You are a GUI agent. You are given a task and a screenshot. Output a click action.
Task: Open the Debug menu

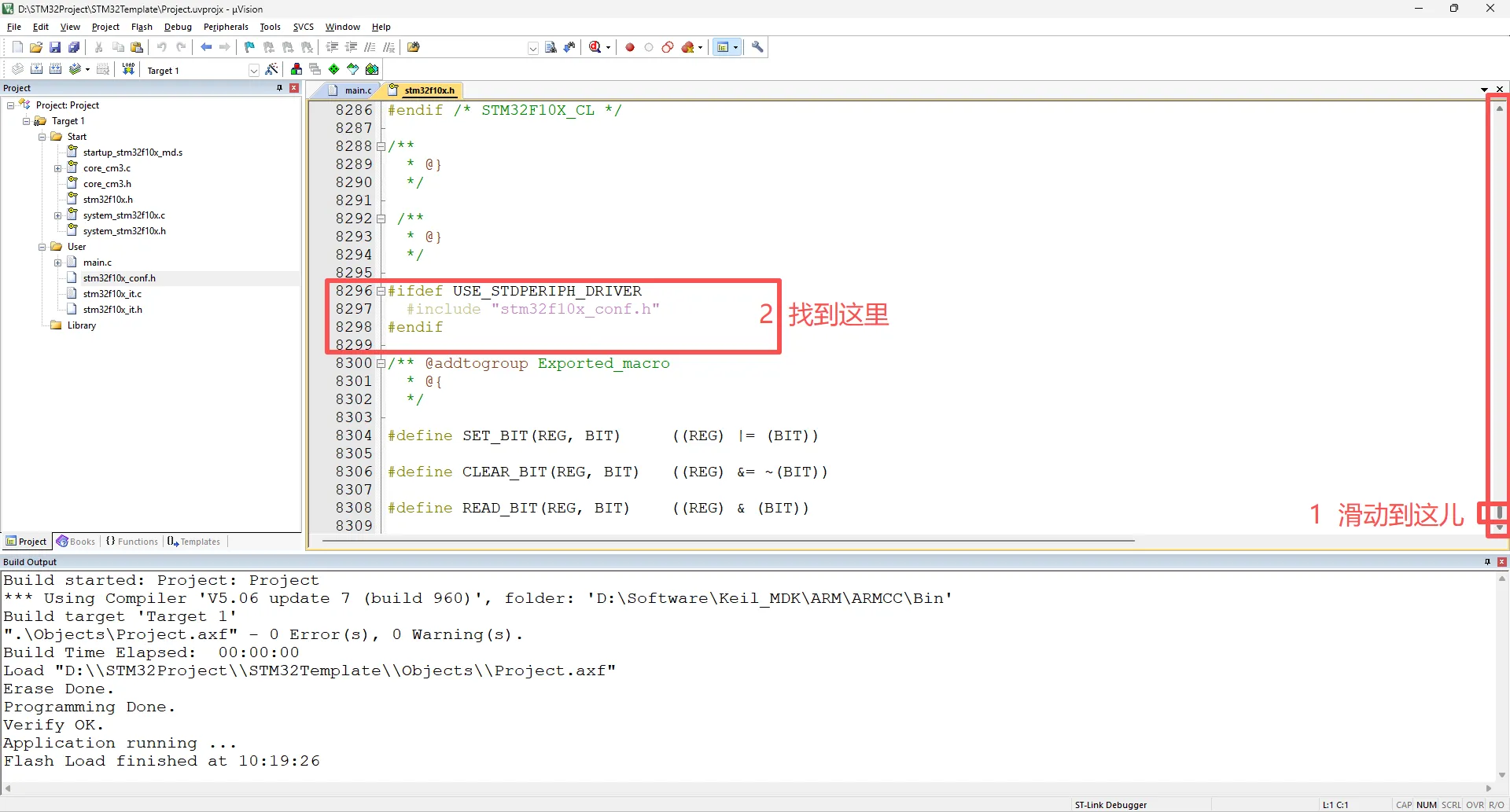coord(178,27)
